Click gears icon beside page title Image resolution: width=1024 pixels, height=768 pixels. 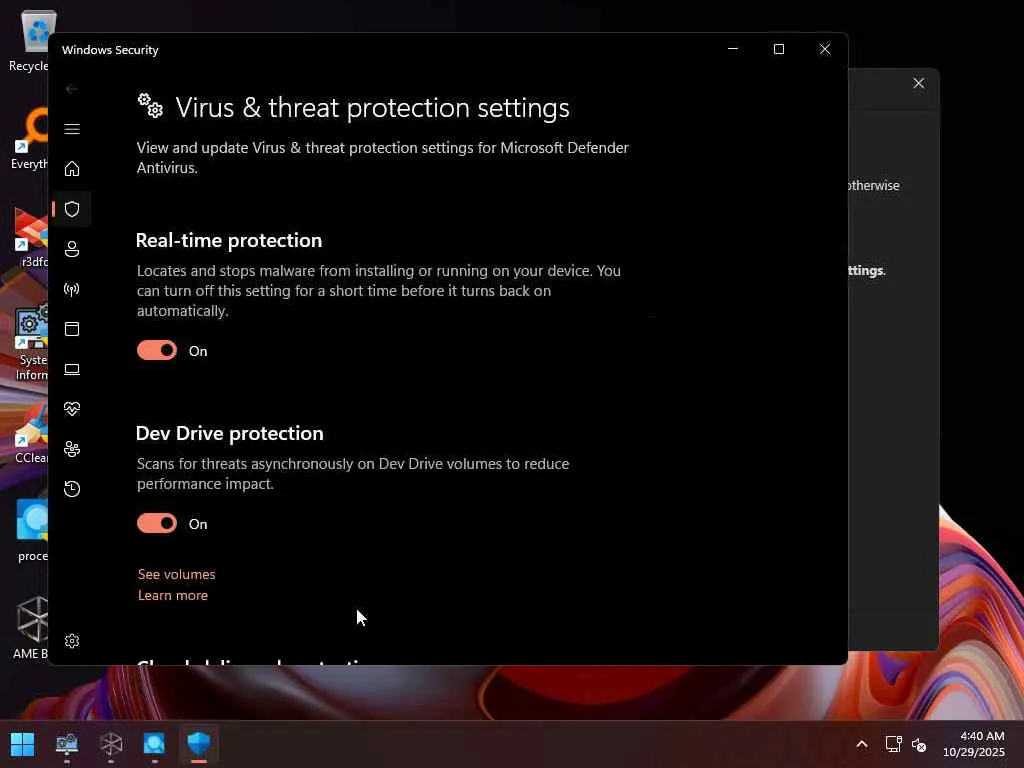(x=150, y=106)
